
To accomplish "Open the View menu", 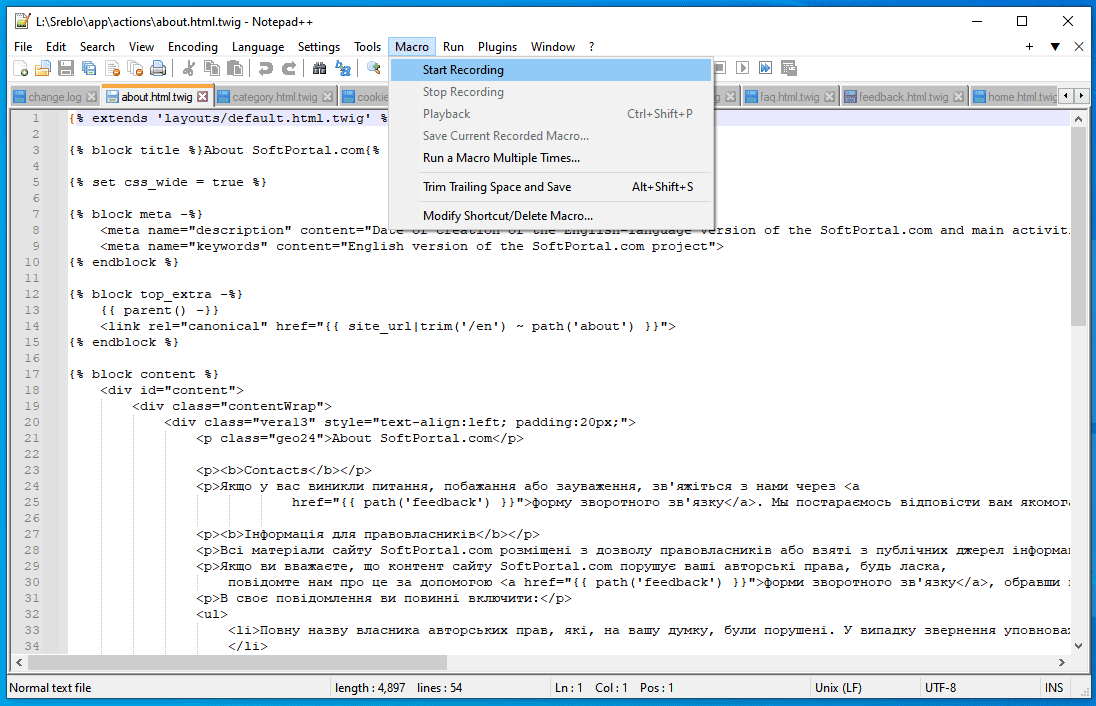I will (x=141, y=47).
